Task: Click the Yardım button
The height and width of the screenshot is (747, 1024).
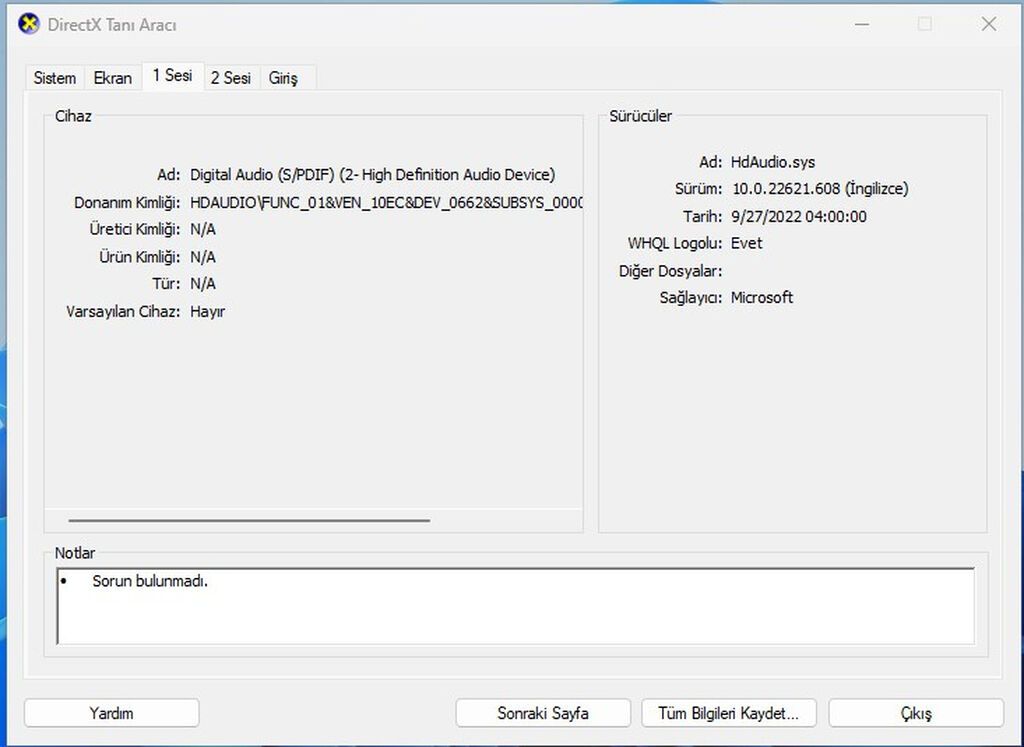Action: (x=112, y=712)
